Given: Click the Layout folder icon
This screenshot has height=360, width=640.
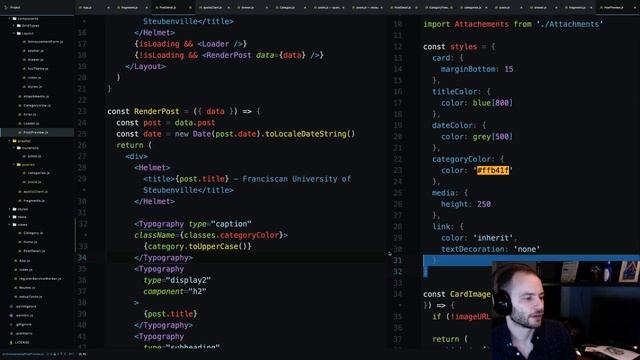Looking at the screenshot, I should [x=19, y=33].
